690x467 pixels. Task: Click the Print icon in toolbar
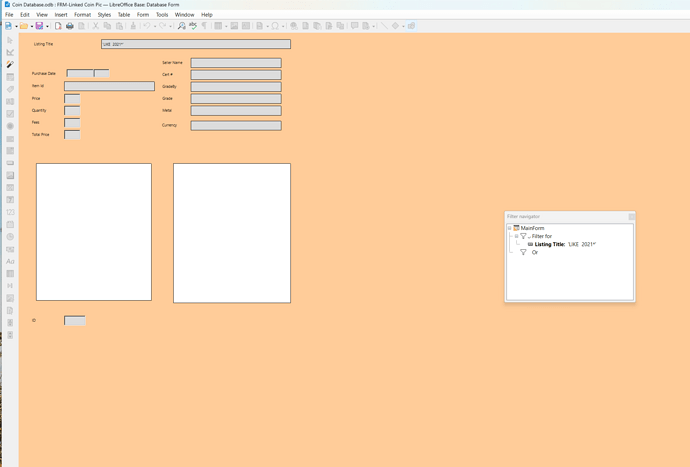(69, 26)
